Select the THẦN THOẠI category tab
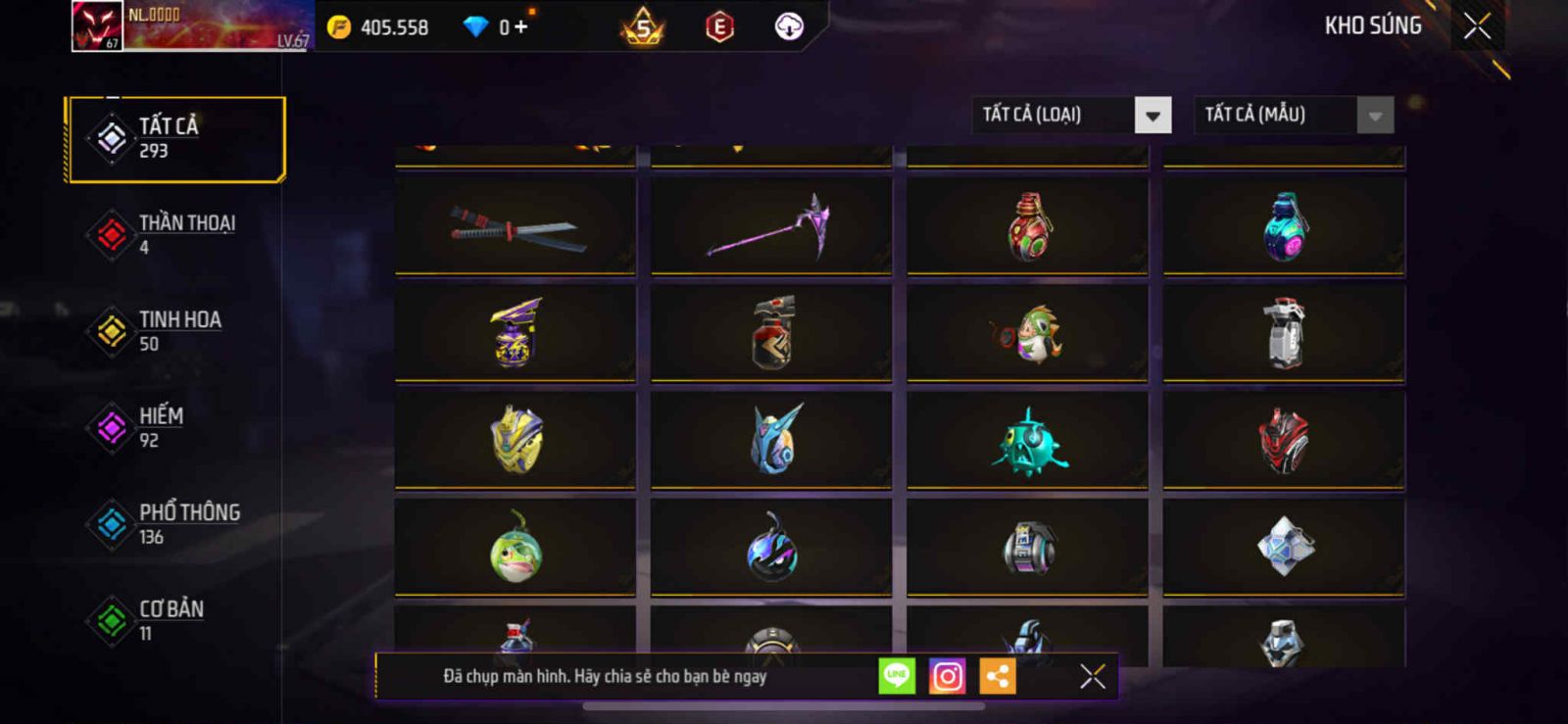The height and width of the screenshot is (724, 1568). click(176, 235)
